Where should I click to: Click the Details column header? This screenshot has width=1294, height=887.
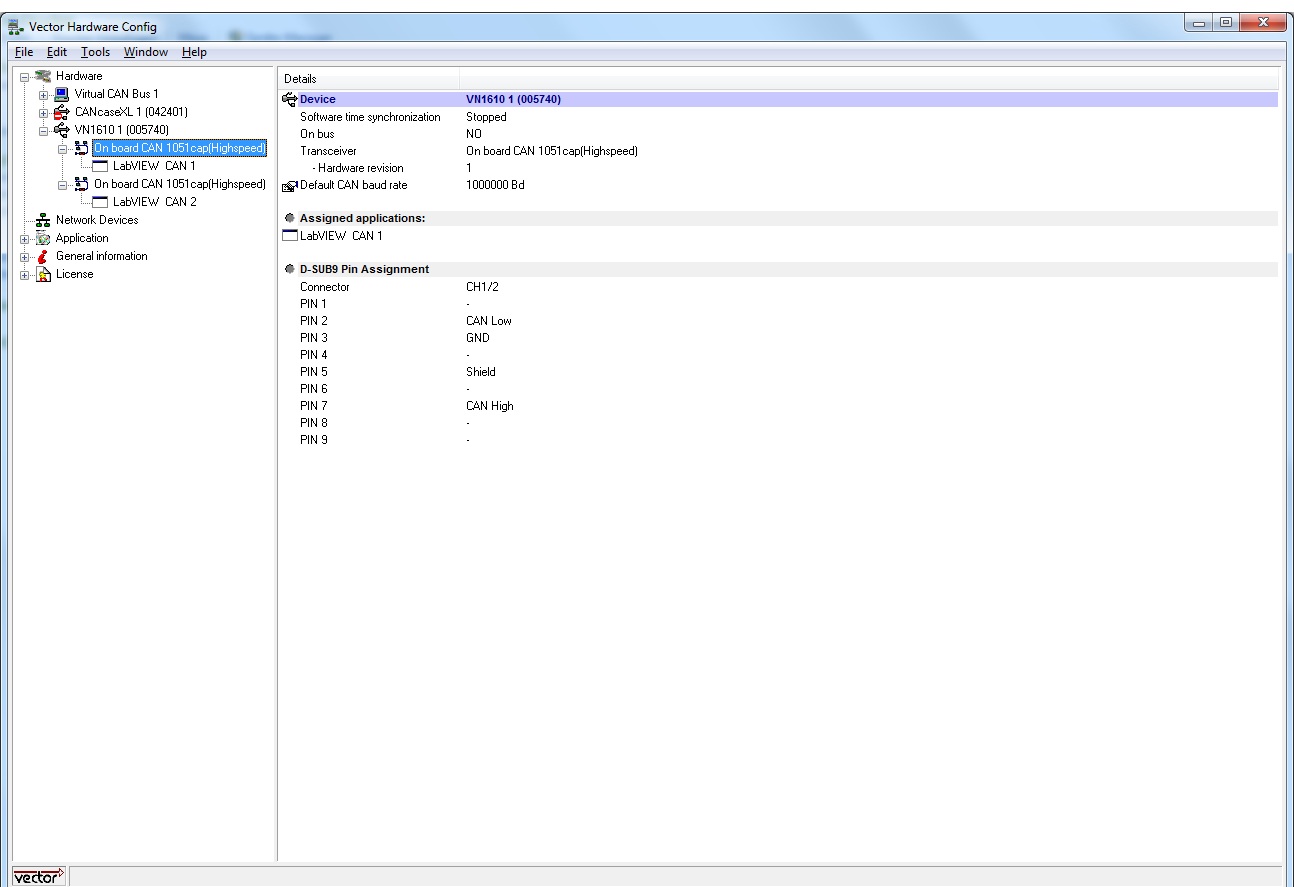coord(369,78)
